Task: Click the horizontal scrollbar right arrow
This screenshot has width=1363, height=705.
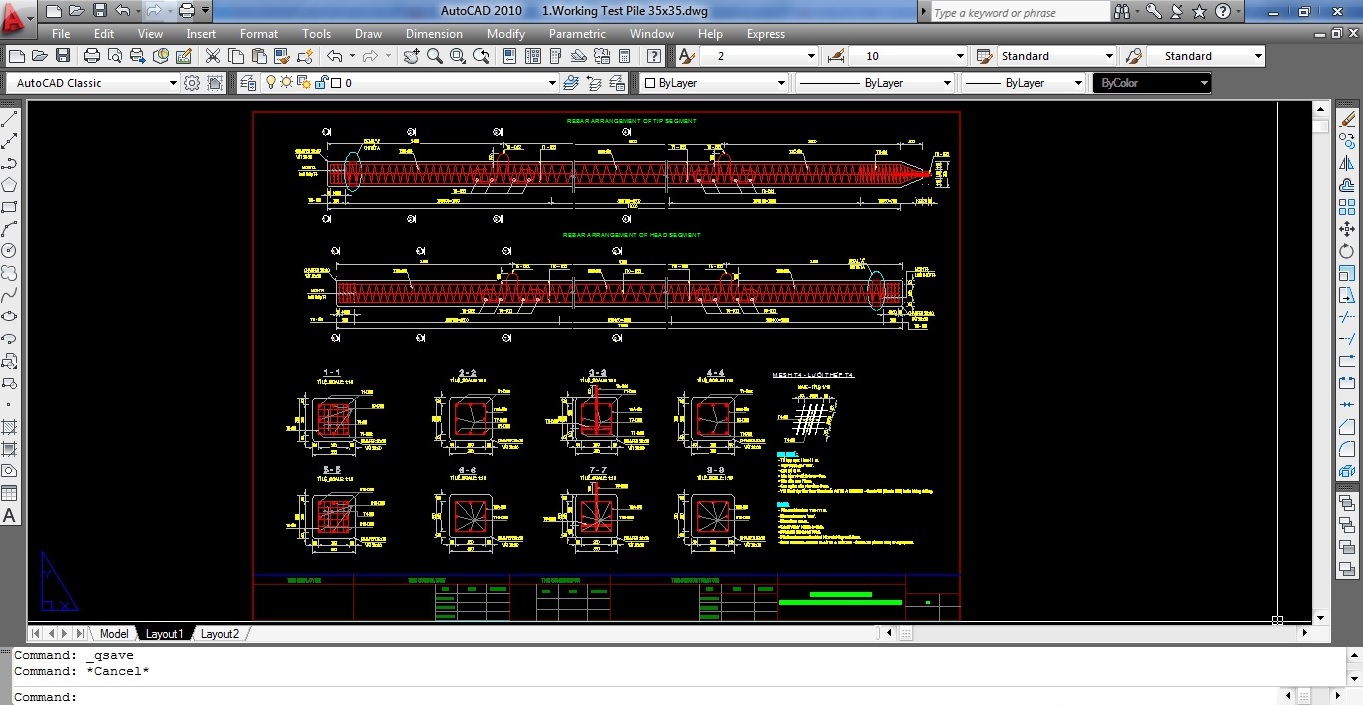Action: tap(1303, 634)
